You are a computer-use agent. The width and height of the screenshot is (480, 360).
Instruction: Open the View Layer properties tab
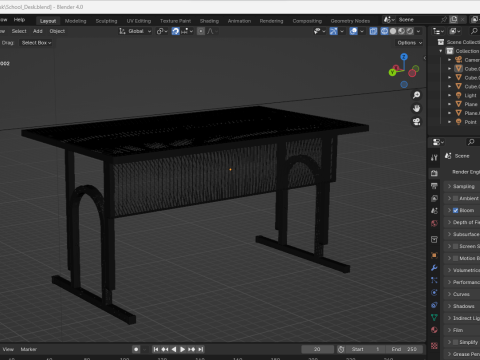(x=434, y=198)
